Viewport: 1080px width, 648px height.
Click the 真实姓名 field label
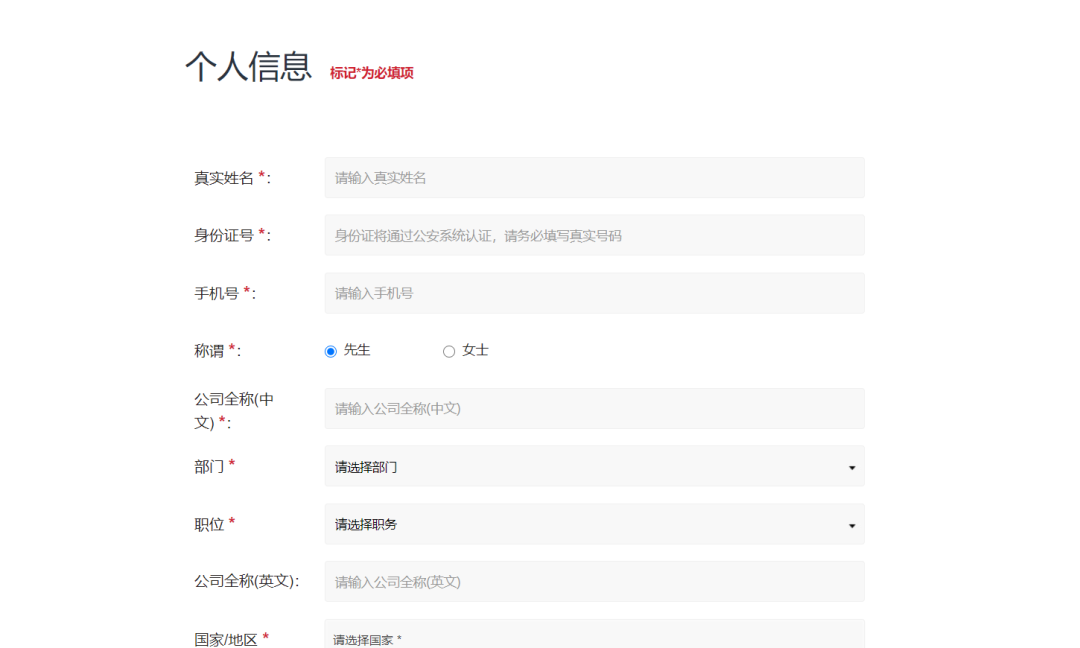tap(225, 178)
